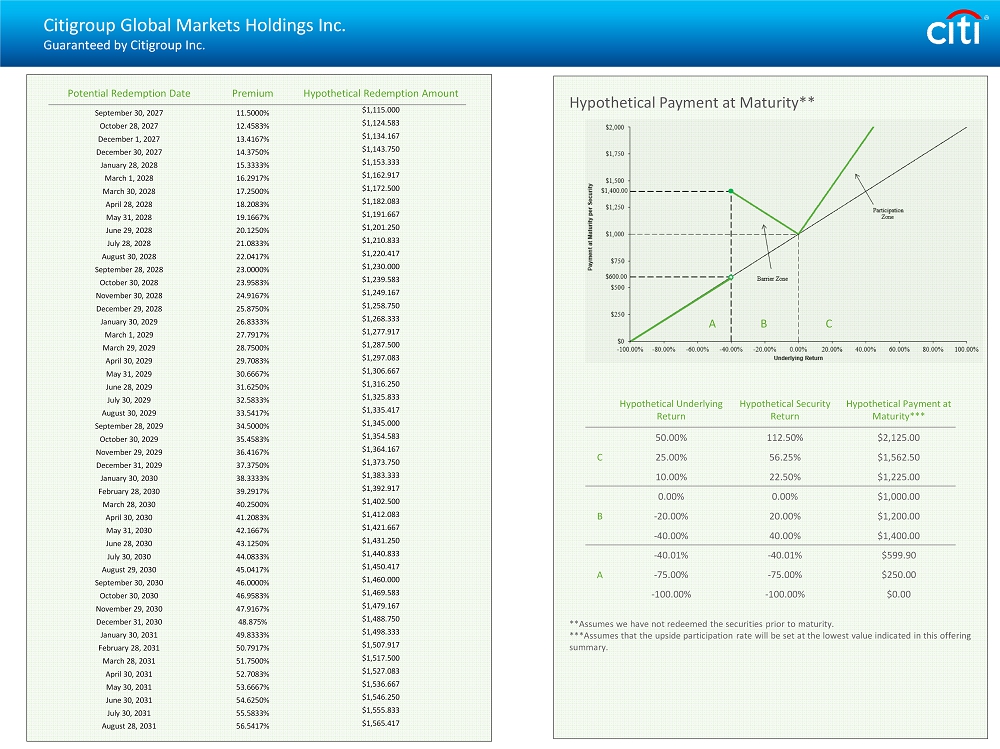The image size is (1000, 749).
Task: Click 'Hypothetical Security Return' table header
Action: (x=784, y=410)
